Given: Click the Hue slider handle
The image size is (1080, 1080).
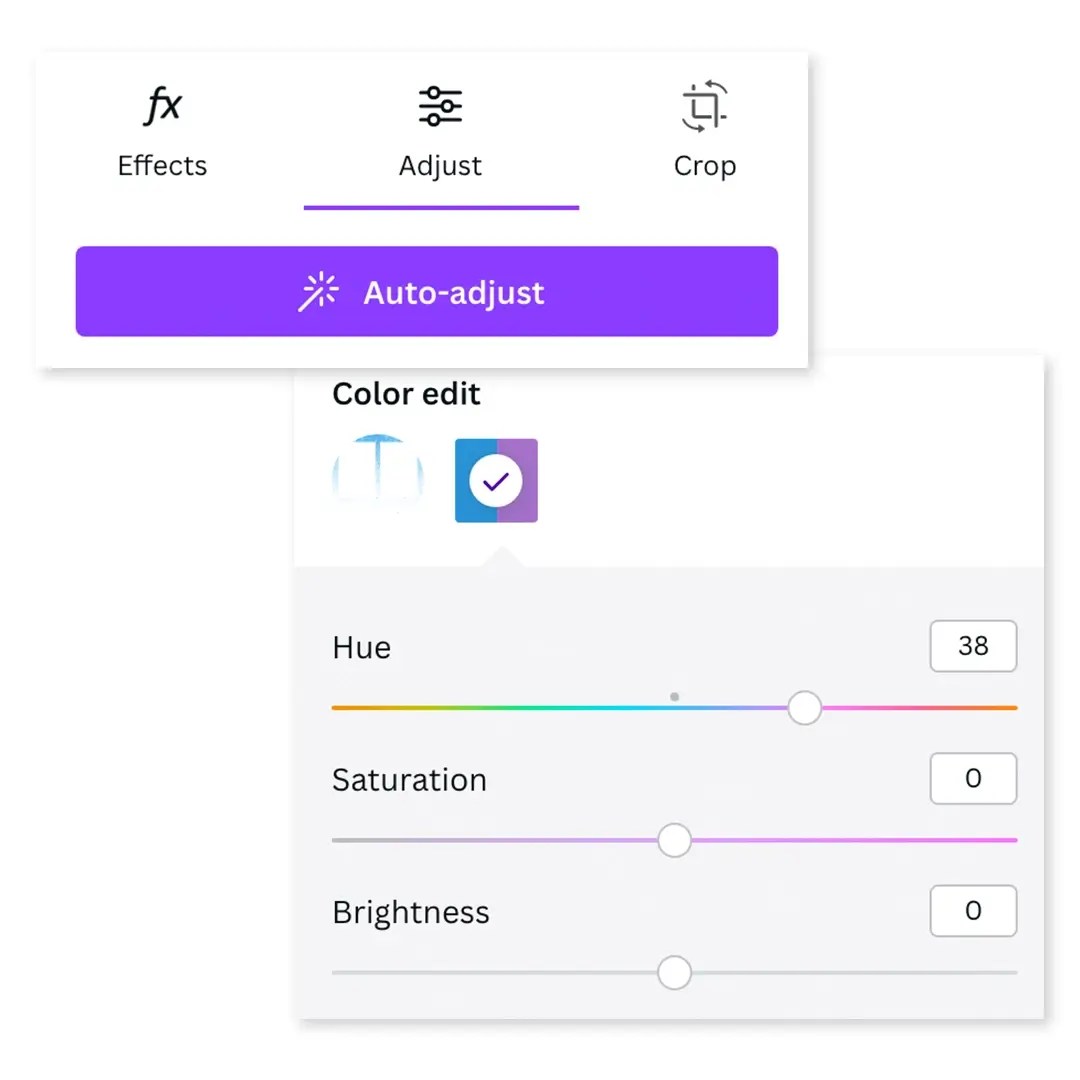Looking at the screenshot, I should (x=805, y=708).
